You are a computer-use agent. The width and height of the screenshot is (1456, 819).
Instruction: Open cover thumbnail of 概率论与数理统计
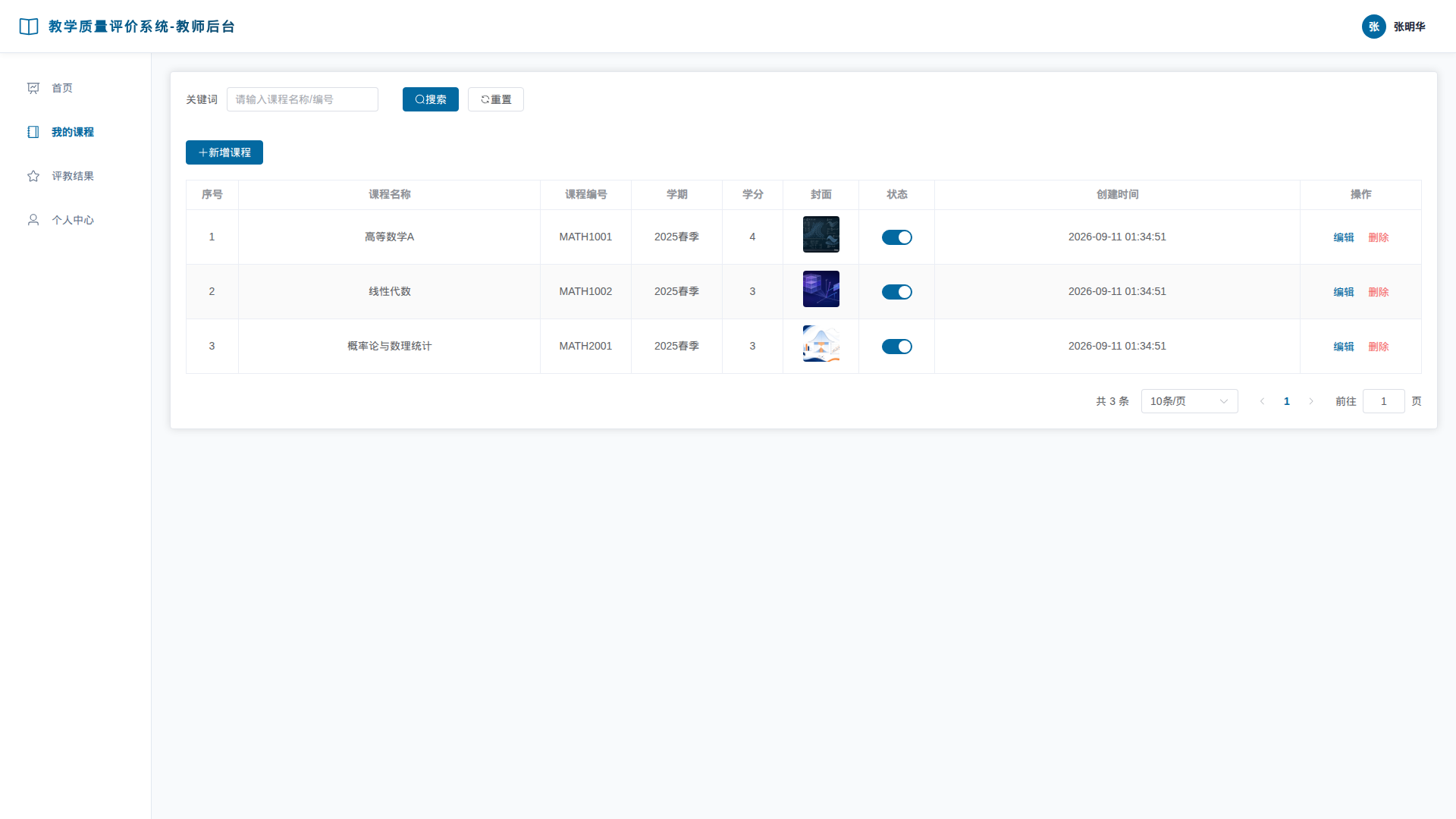821,344
